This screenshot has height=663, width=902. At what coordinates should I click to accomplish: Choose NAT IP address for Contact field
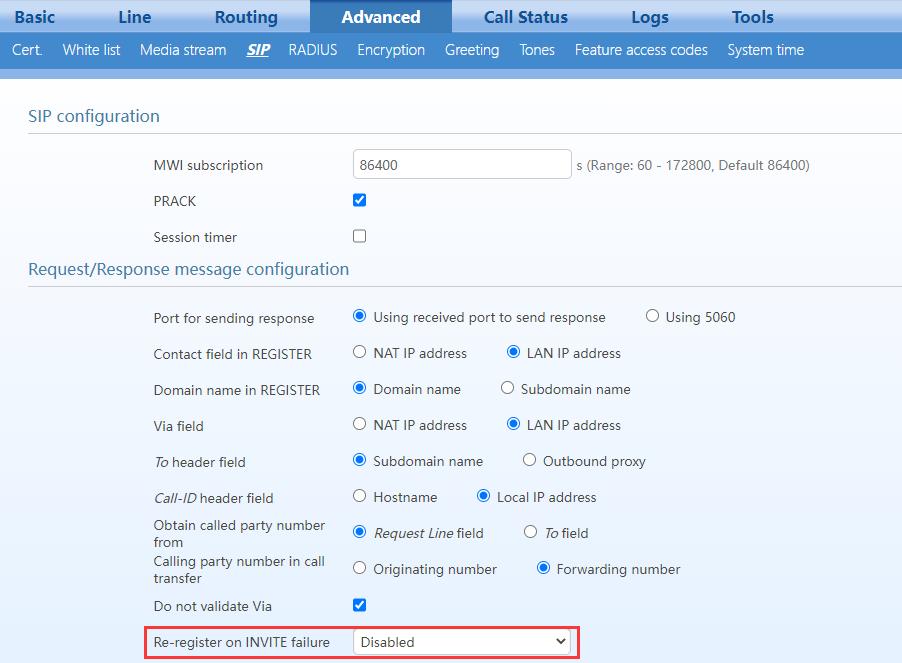tap(360, 352)
